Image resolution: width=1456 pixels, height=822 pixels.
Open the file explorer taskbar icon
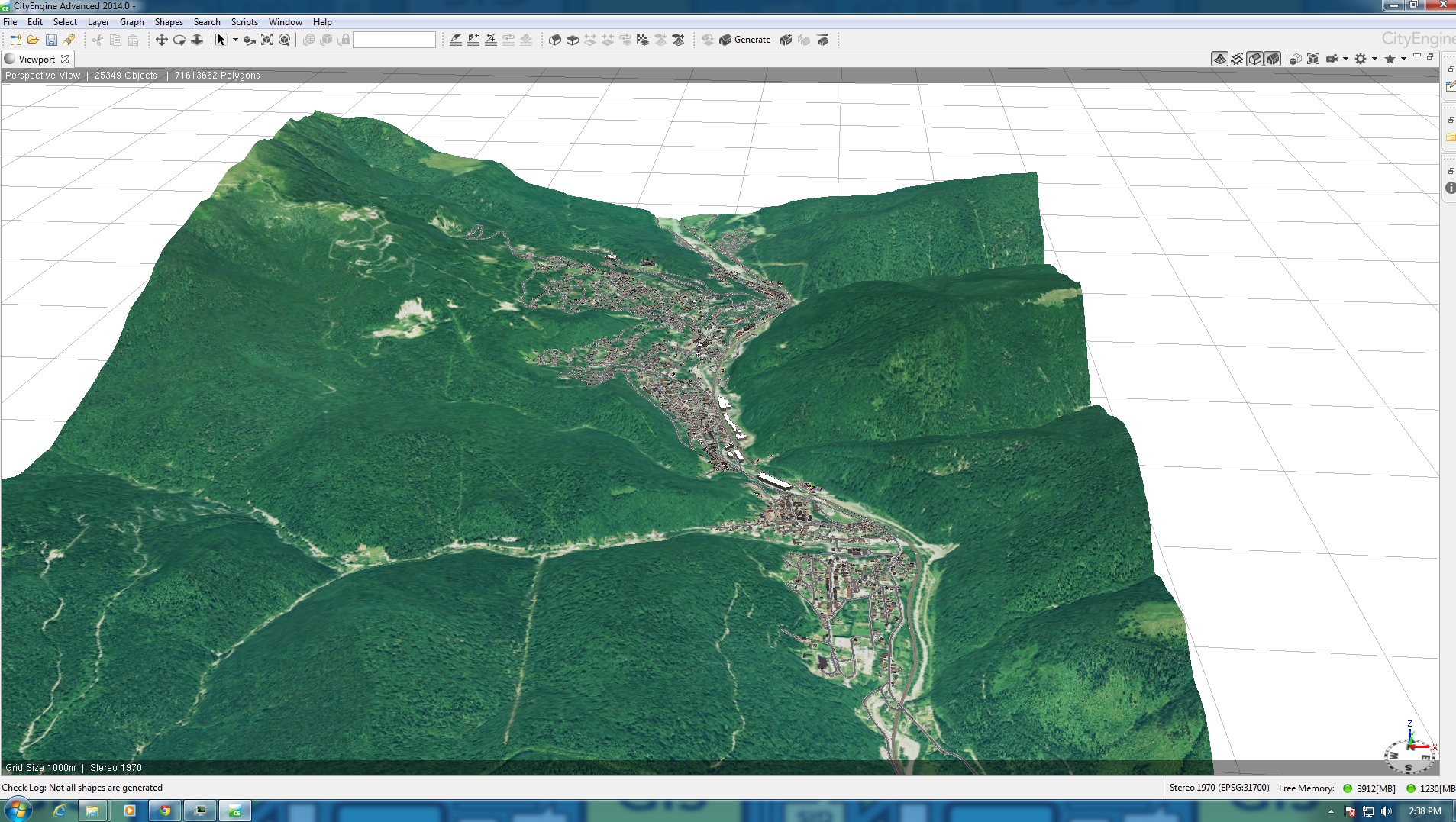click(92, 811)
